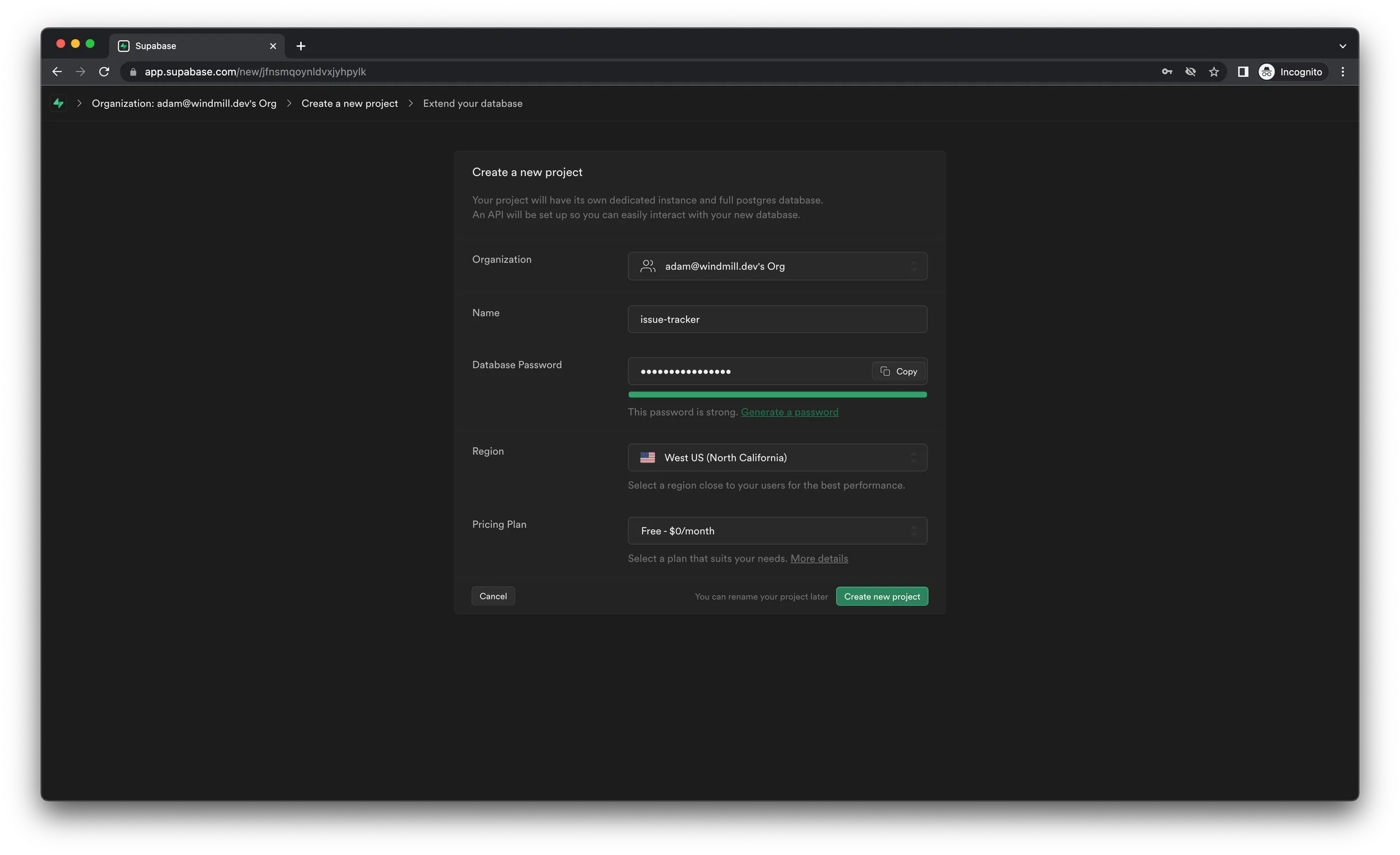
Task: Bookmark this page with star icon
Action: (1214, 72)
